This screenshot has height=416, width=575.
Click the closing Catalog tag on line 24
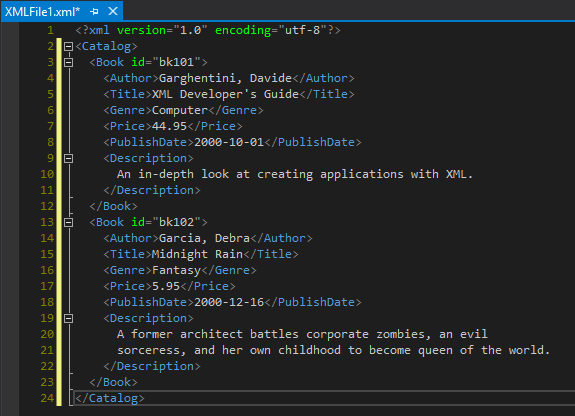point(110,398)
